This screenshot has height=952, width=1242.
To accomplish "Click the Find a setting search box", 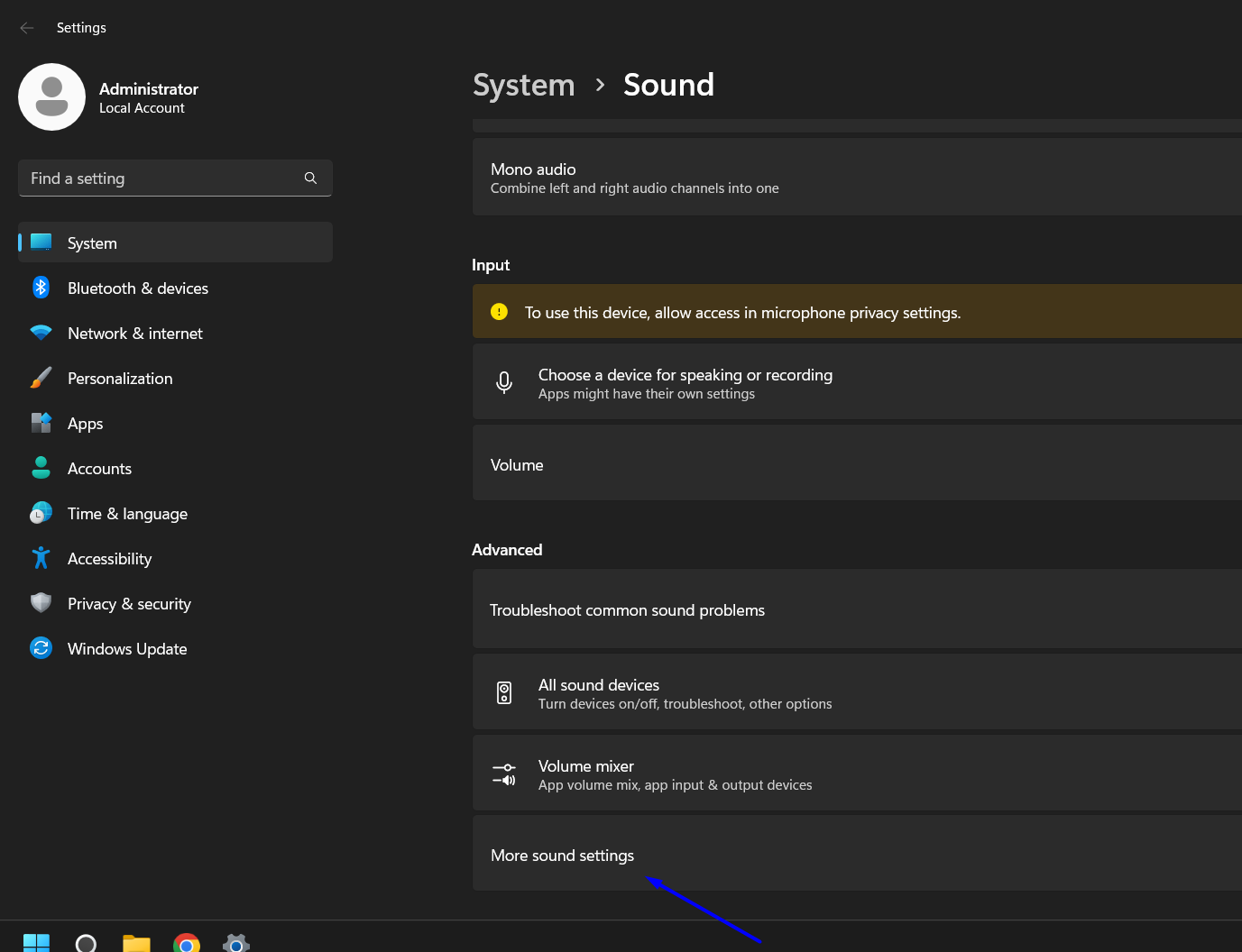I will [162, 178].
